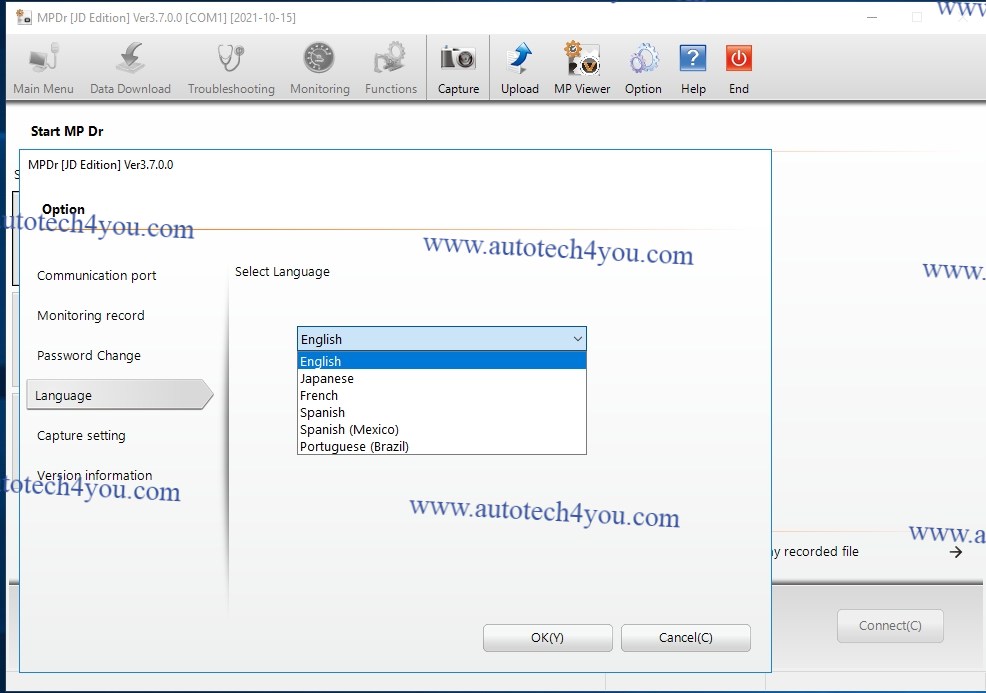Select Portuguese (Brazil) language option

pos(354,447)
